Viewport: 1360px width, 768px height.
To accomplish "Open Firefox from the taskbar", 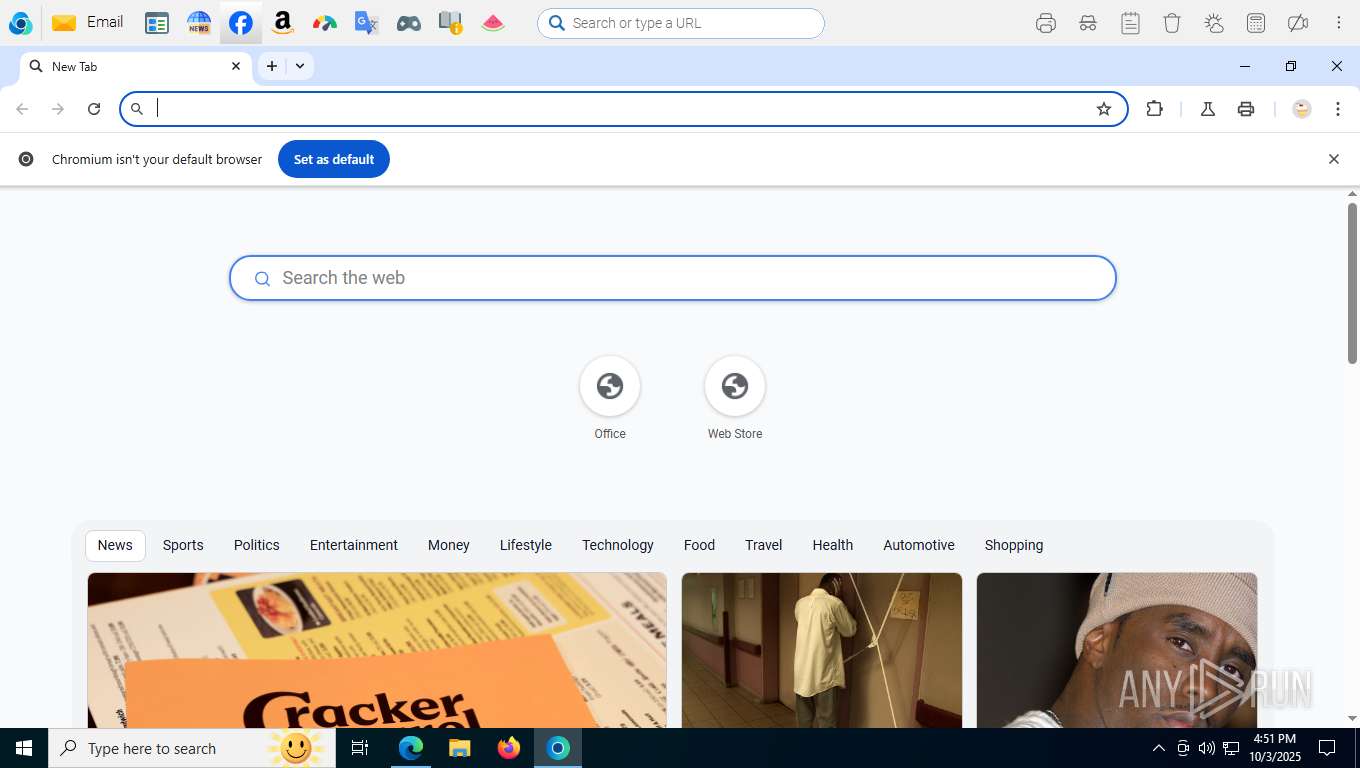I will pos(509,748).
